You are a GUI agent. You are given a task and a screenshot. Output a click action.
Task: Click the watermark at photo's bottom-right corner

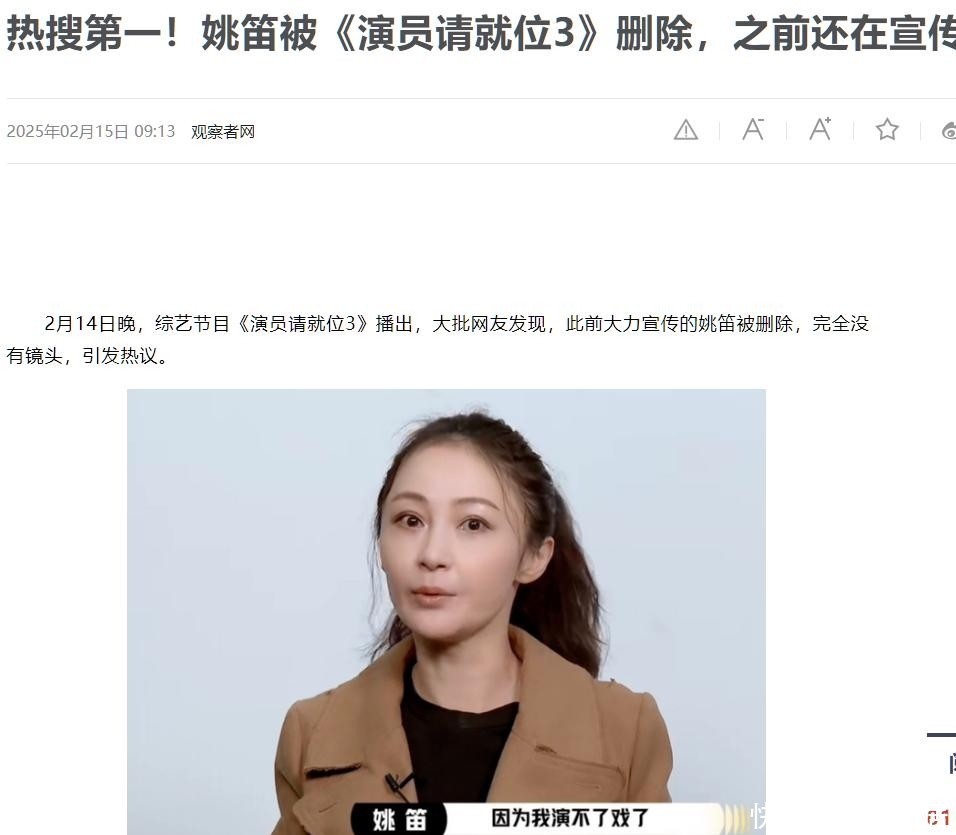(756, 817)
